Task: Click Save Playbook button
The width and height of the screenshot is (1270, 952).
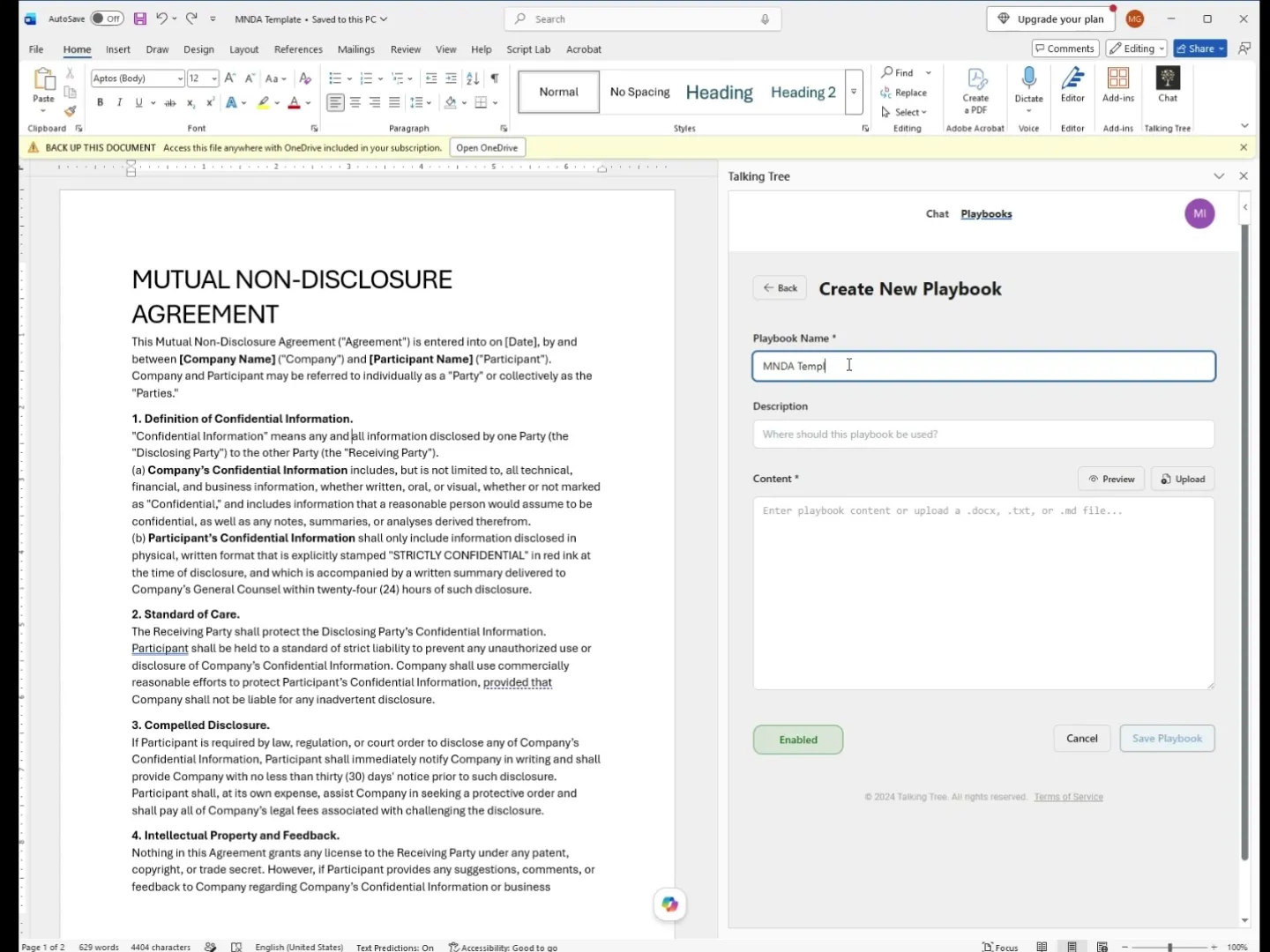Action: [1167, 739]
